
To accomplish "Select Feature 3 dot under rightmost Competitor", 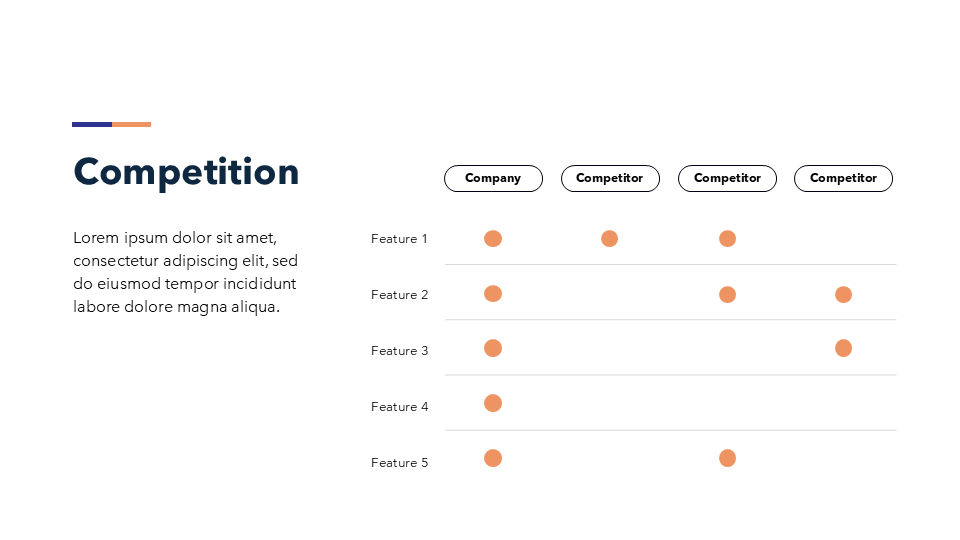I will [x=843, y=348].
